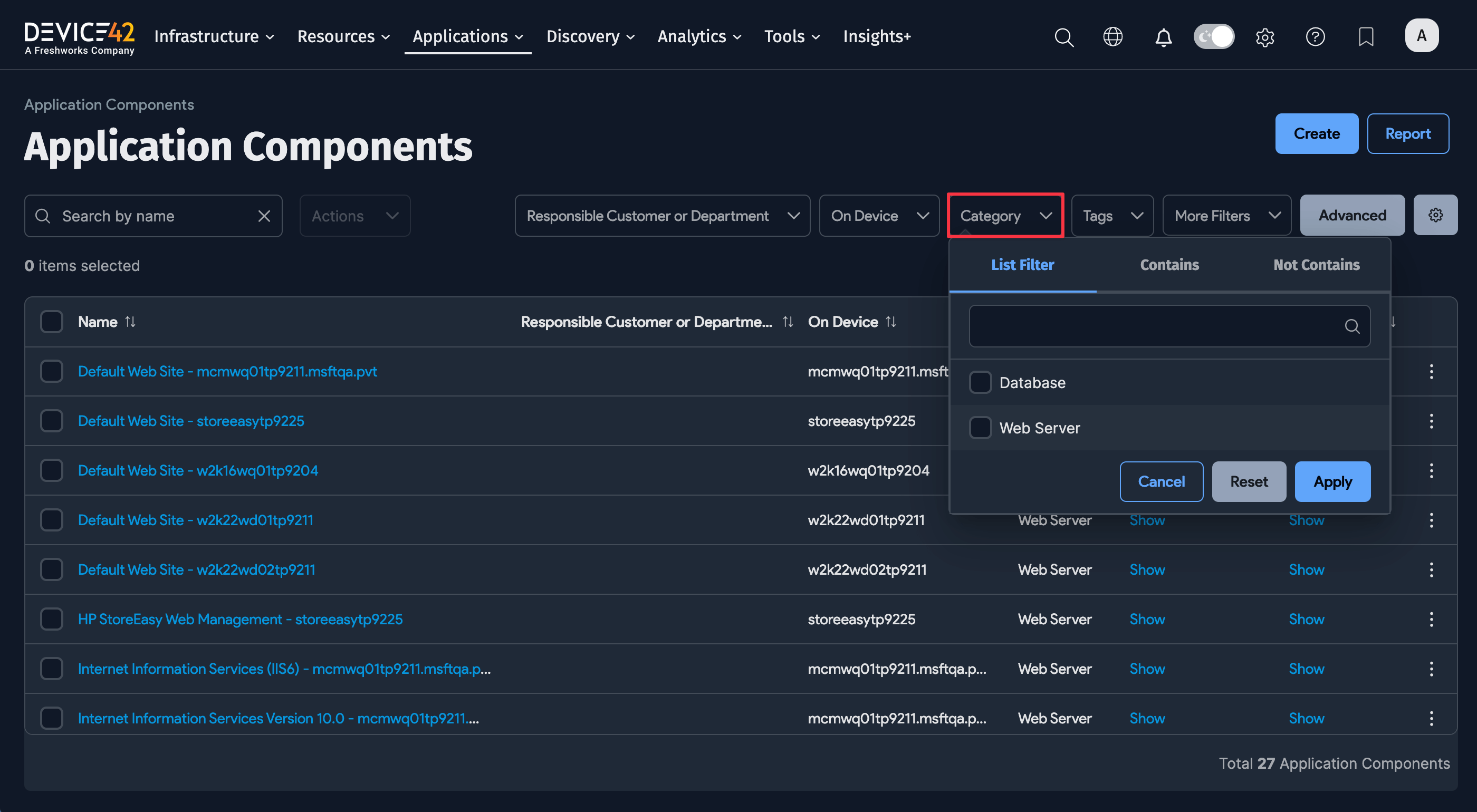This screenshot has width=1477, height=812.
Task: Apply the category filter selection
Action: tap(1332, 481)
